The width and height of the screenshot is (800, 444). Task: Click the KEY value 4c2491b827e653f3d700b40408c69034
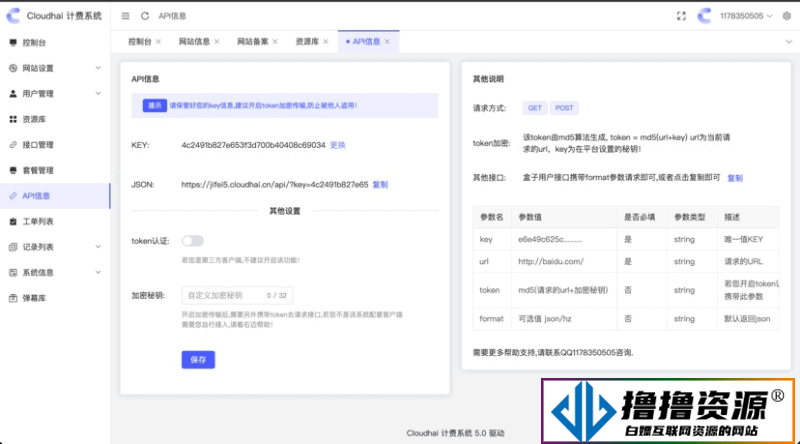253,145
